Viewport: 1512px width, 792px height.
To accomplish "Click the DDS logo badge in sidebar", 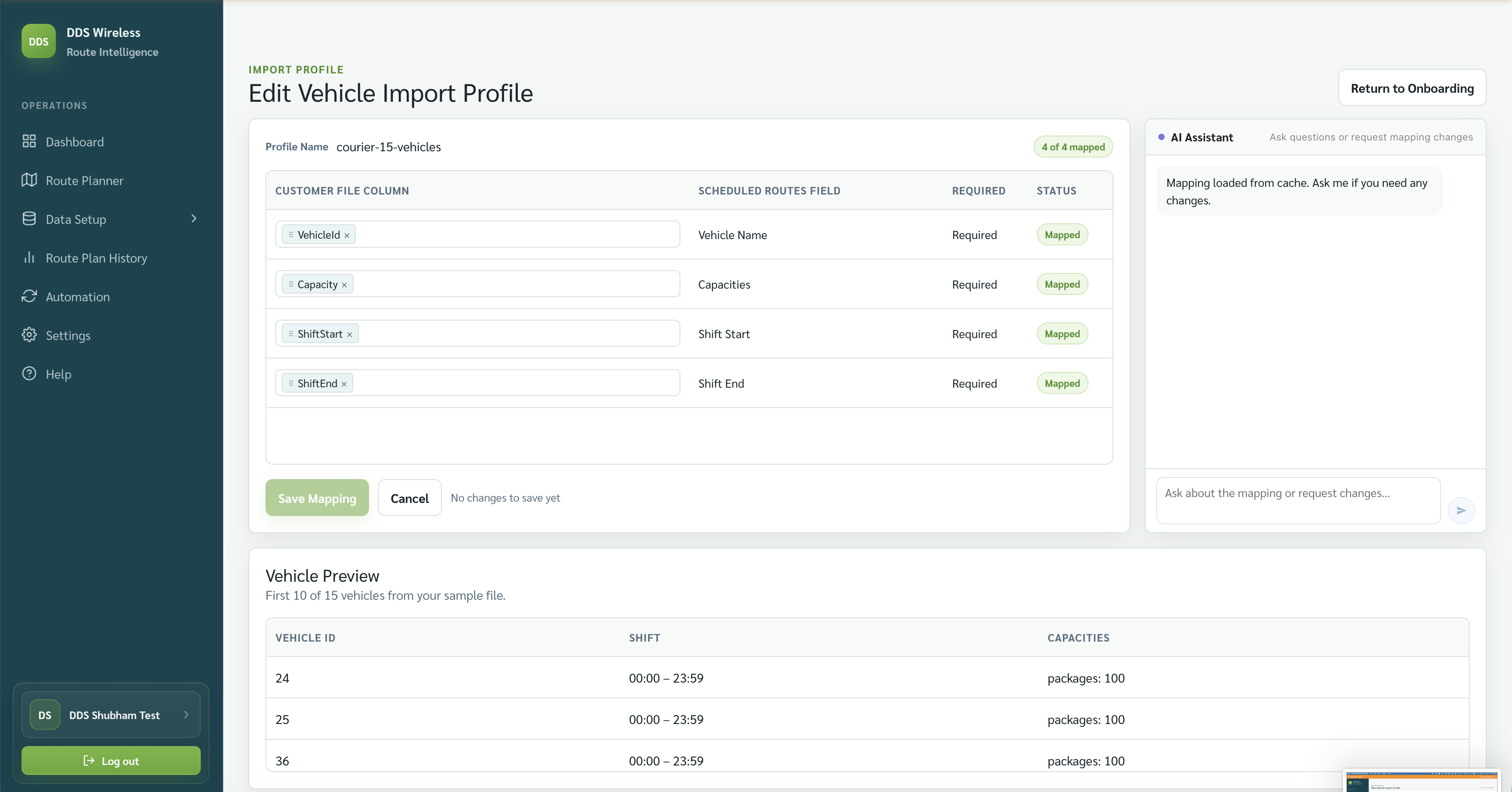I will point(39,41).
